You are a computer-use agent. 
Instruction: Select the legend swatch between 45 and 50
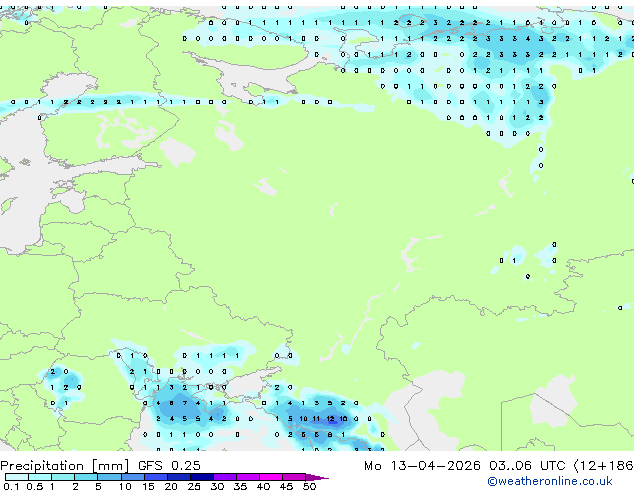click(x=294, y=477)
